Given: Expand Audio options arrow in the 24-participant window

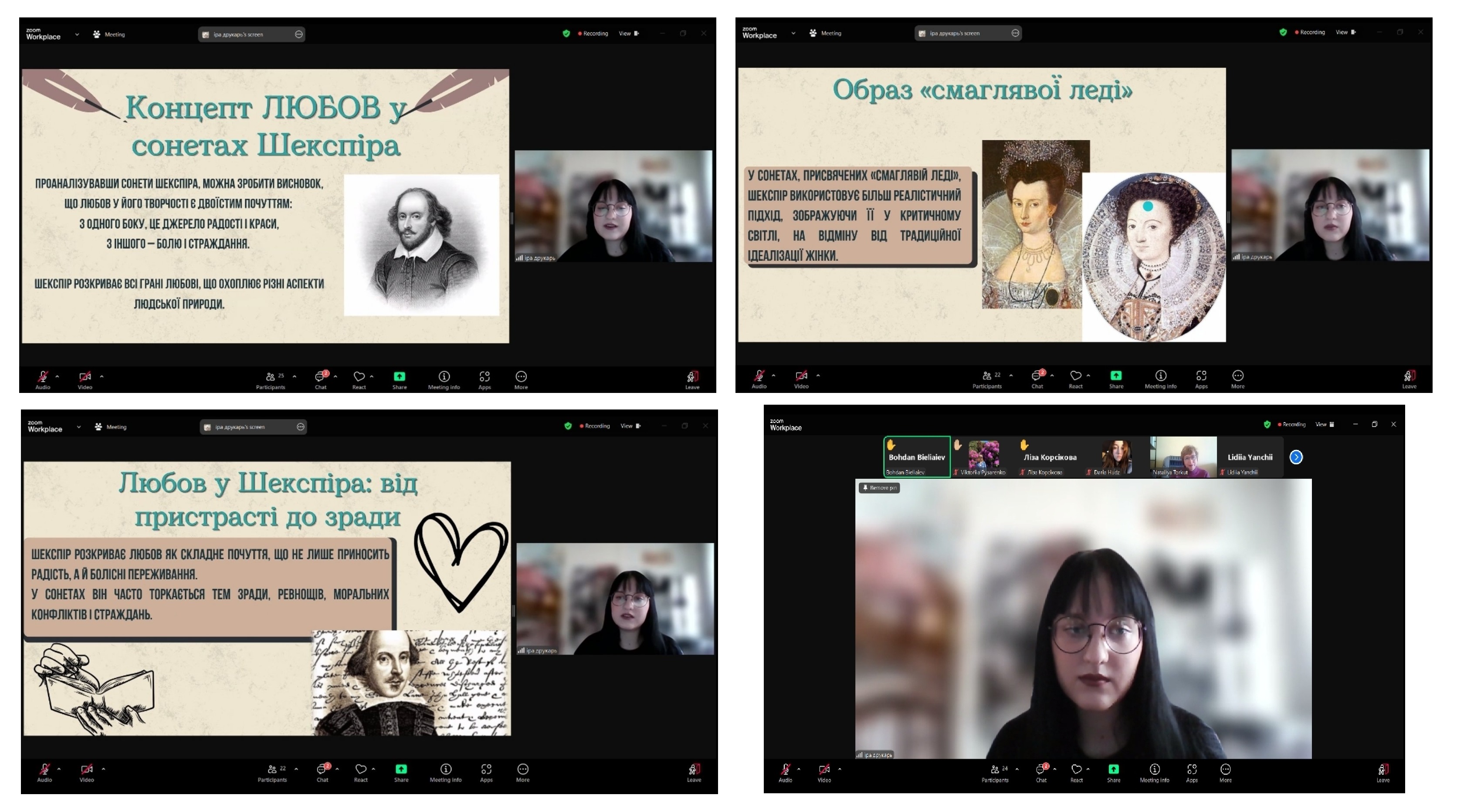Looking at the screenshot, I should tap(798, 769).
